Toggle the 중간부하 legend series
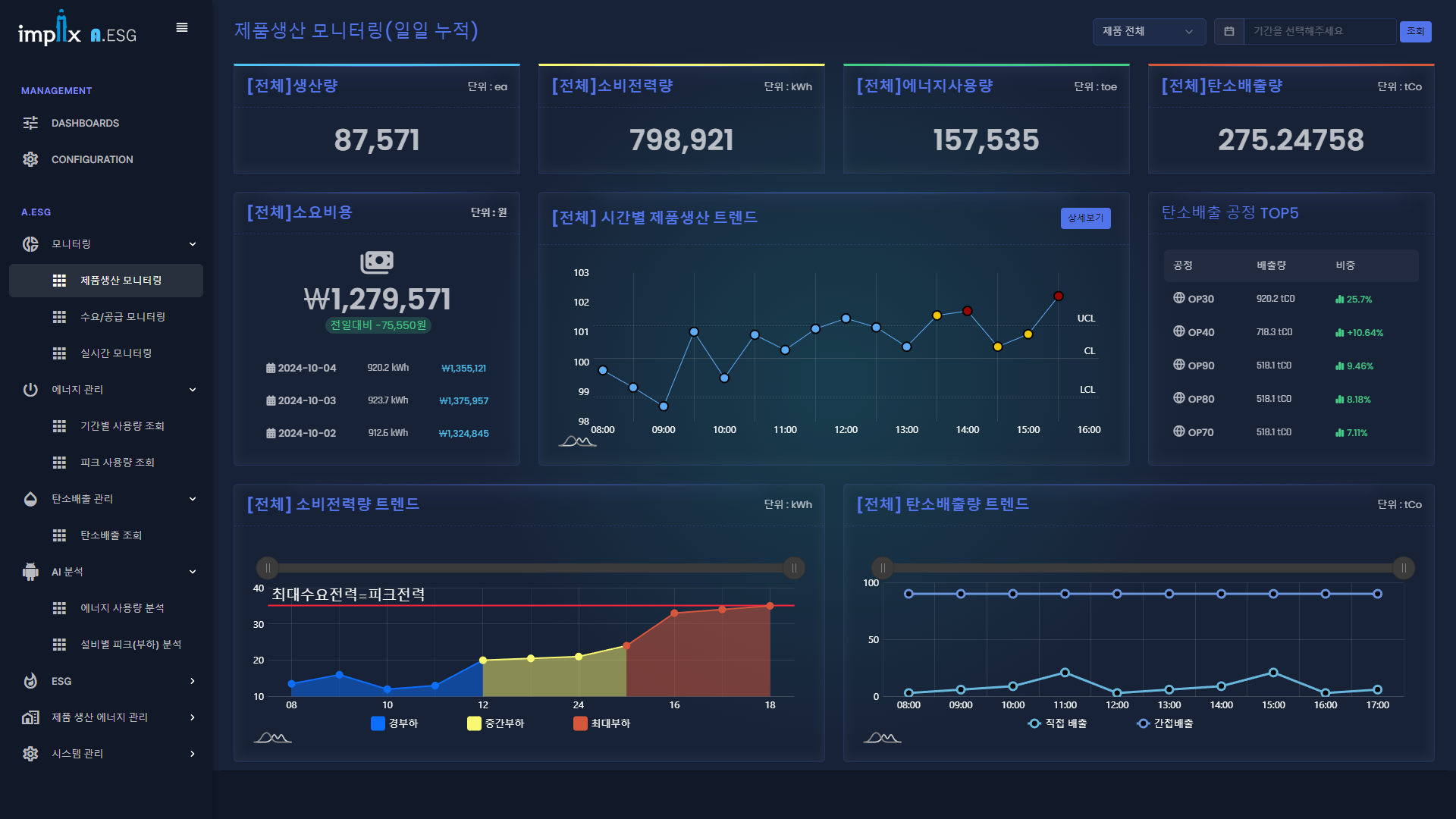This screenshot has width=1456, height=819. [x=496, y=723]
